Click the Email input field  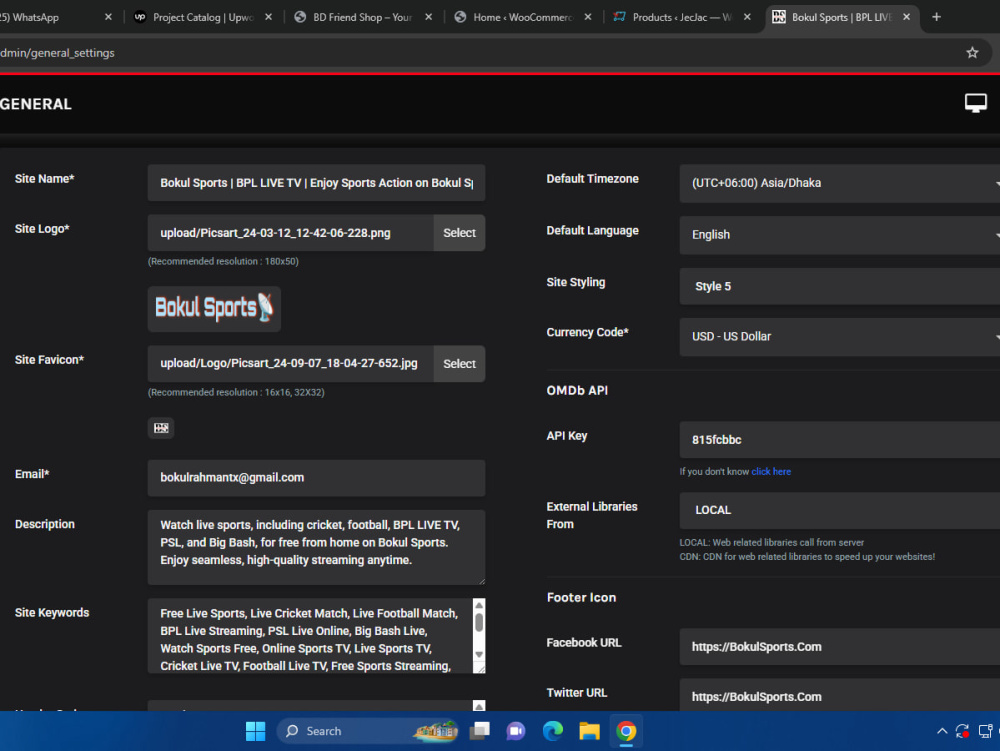316,478
